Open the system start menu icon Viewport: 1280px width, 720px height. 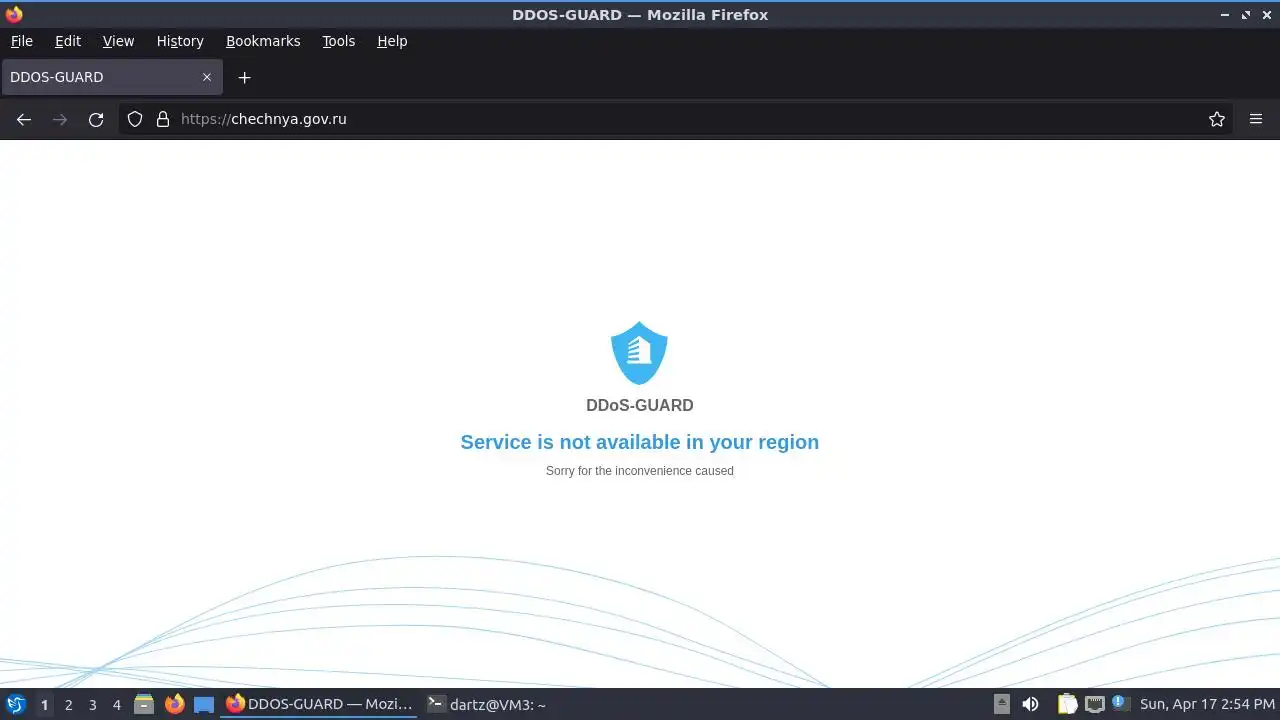coord(15,704)
